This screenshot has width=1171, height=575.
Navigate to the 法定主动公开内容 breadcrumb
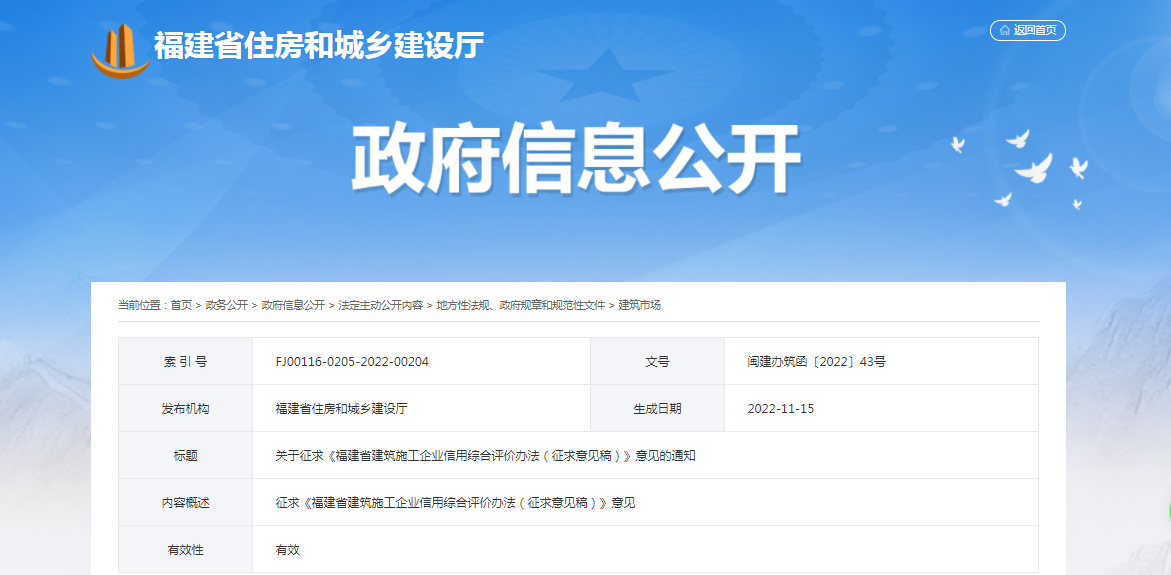tap(381, 305)
